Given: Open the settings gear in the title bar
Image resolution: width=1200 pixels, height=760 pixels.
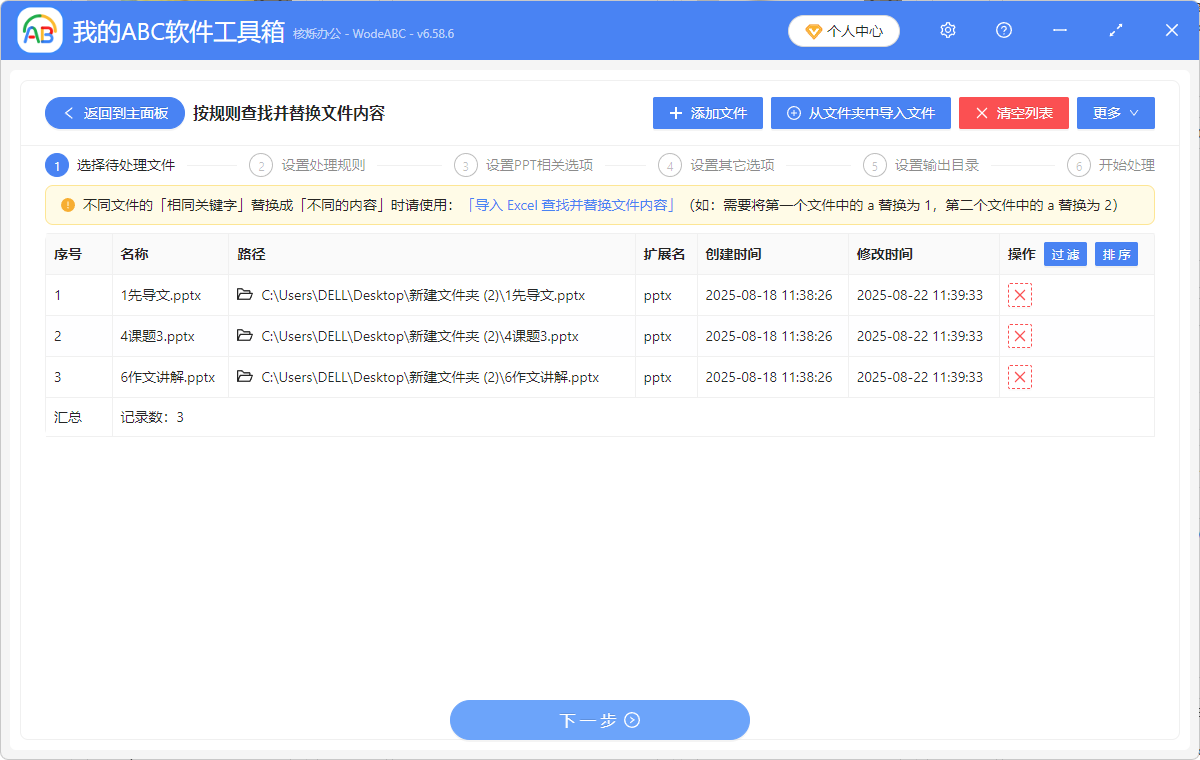Looking at the screenshot, I should point(947,30).
